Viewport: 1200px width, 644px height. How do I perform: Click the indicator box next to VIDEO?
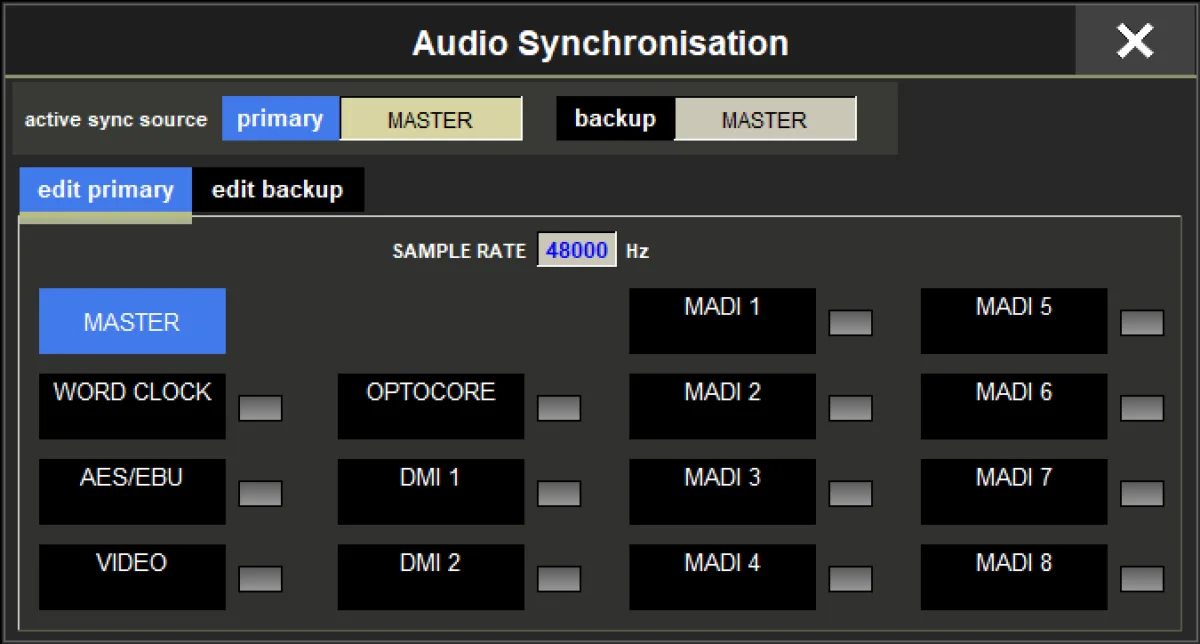pos(260,579)
